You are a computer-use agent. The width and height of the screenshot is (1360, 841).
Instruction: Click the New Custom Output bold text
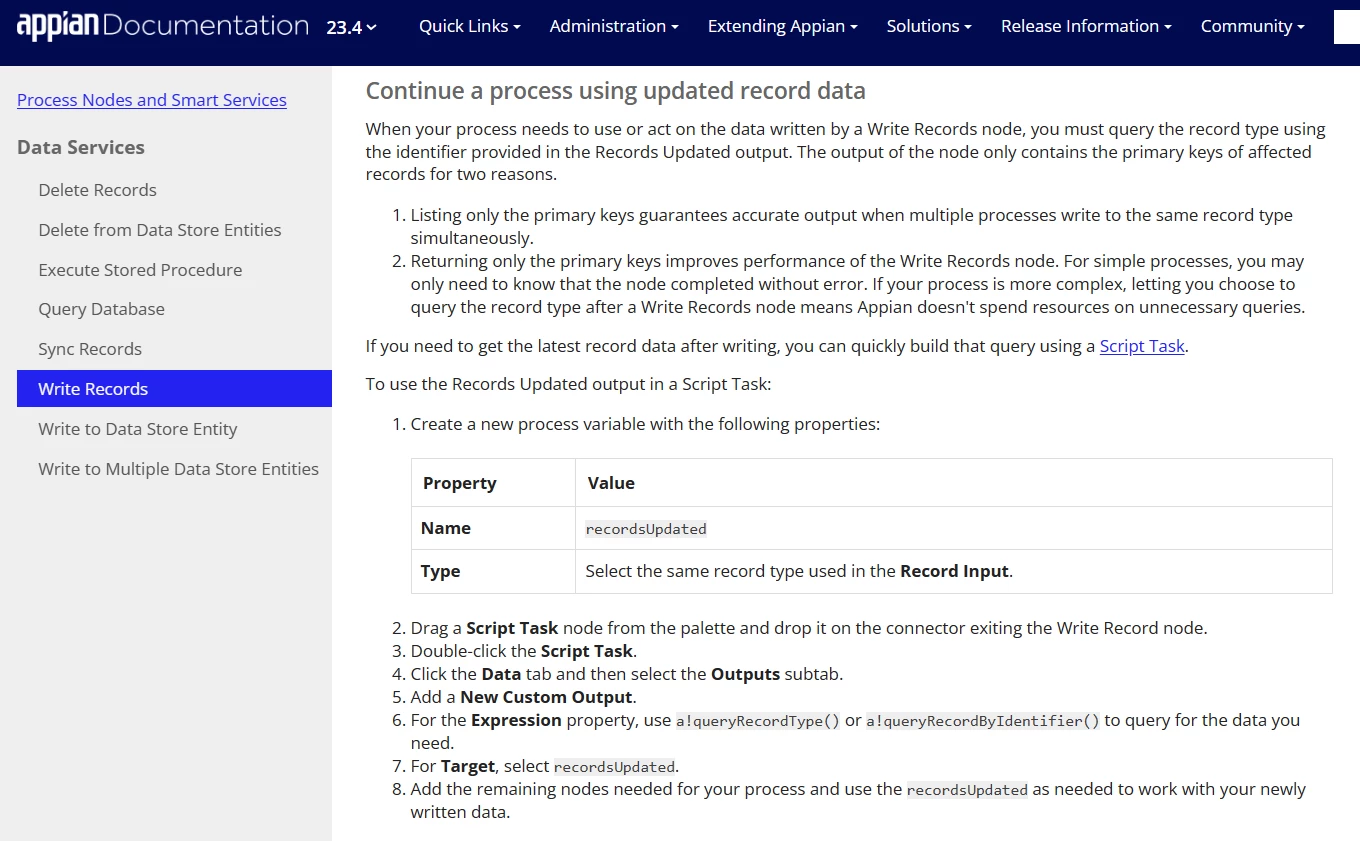coord(546,697)
